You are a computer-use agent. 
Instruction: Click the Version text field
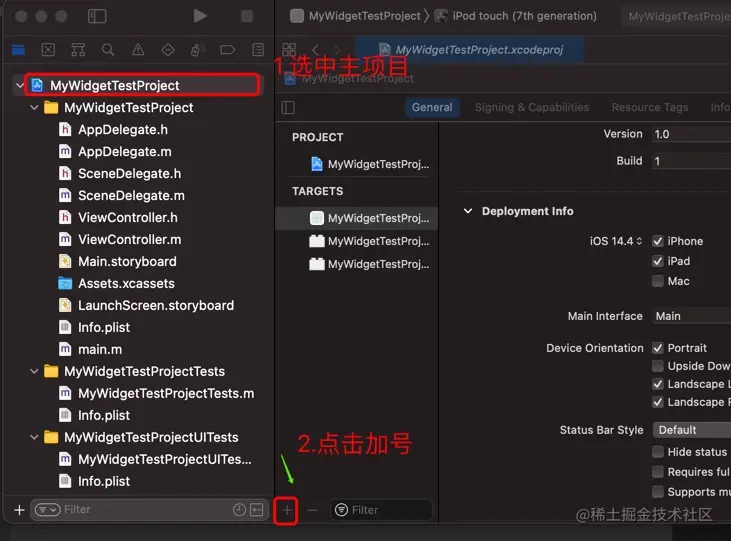691,134
